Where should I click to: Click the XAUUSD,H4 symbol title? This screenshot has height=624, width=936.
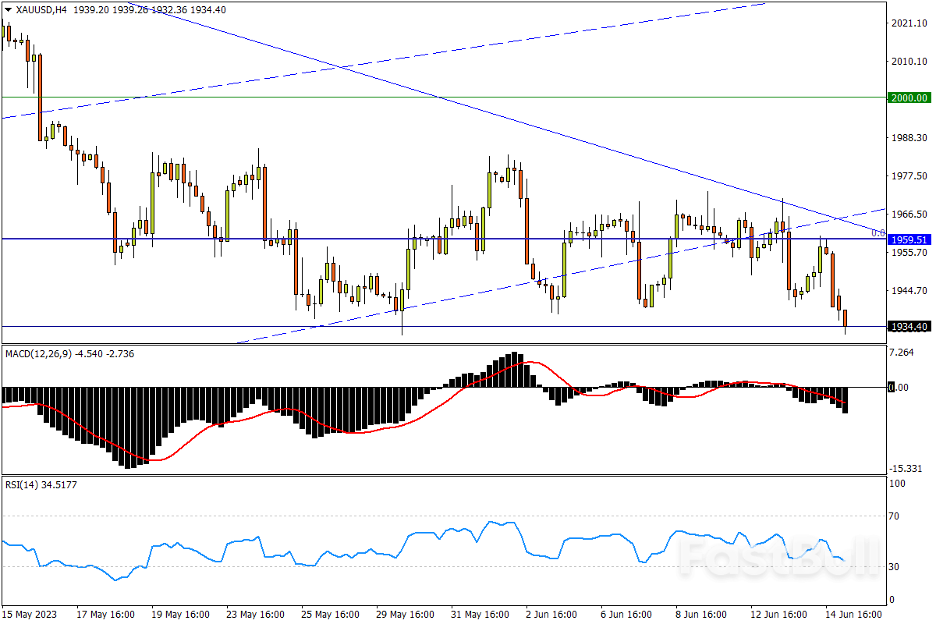[41, 10]
